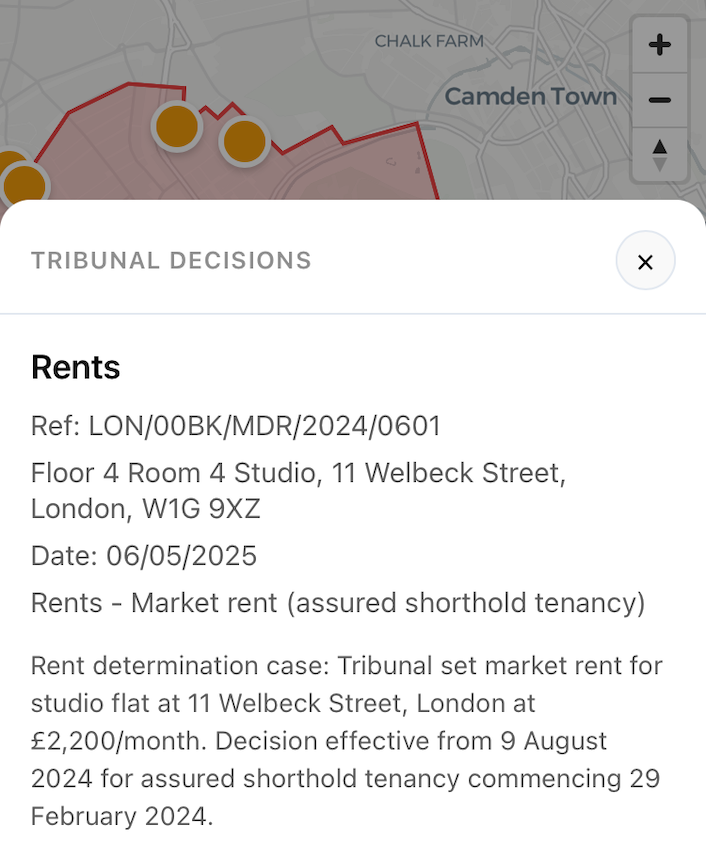
Task: Select the Rents heading
Action: [x=76, y=367]
